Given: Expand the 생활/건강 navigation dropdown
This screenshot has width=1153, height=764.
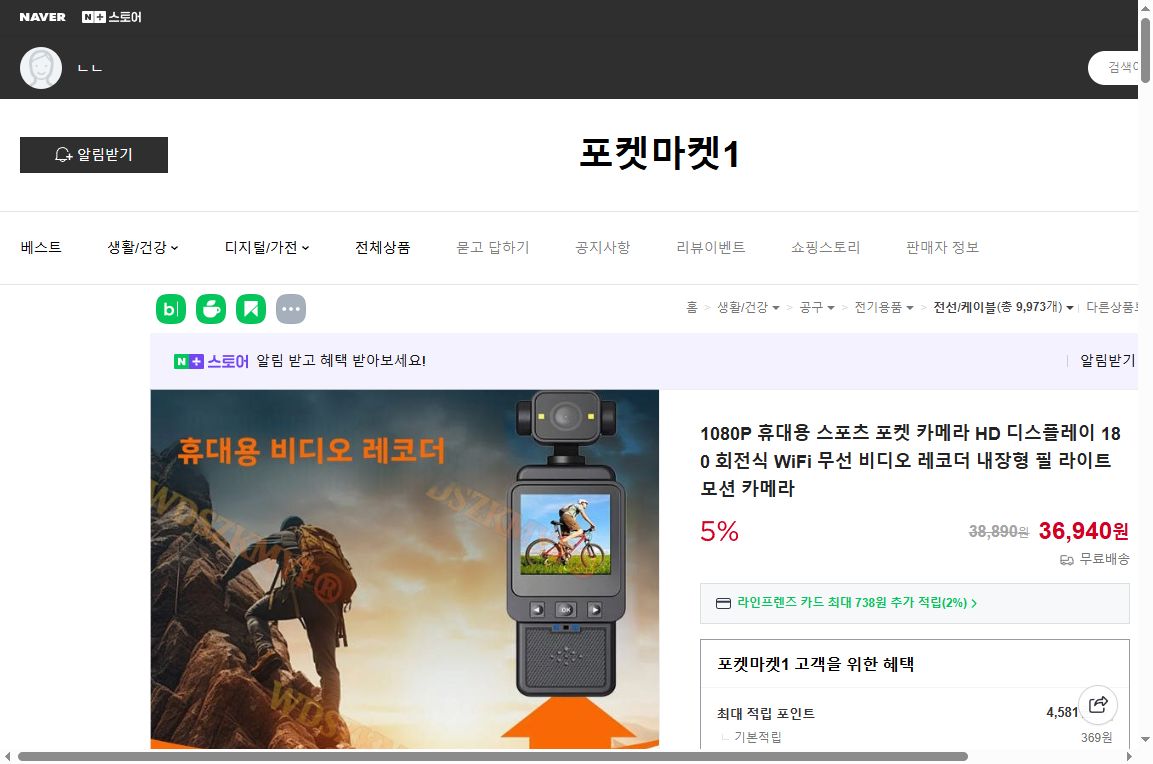Looking at the screenshot, I should tap(143, 247).
